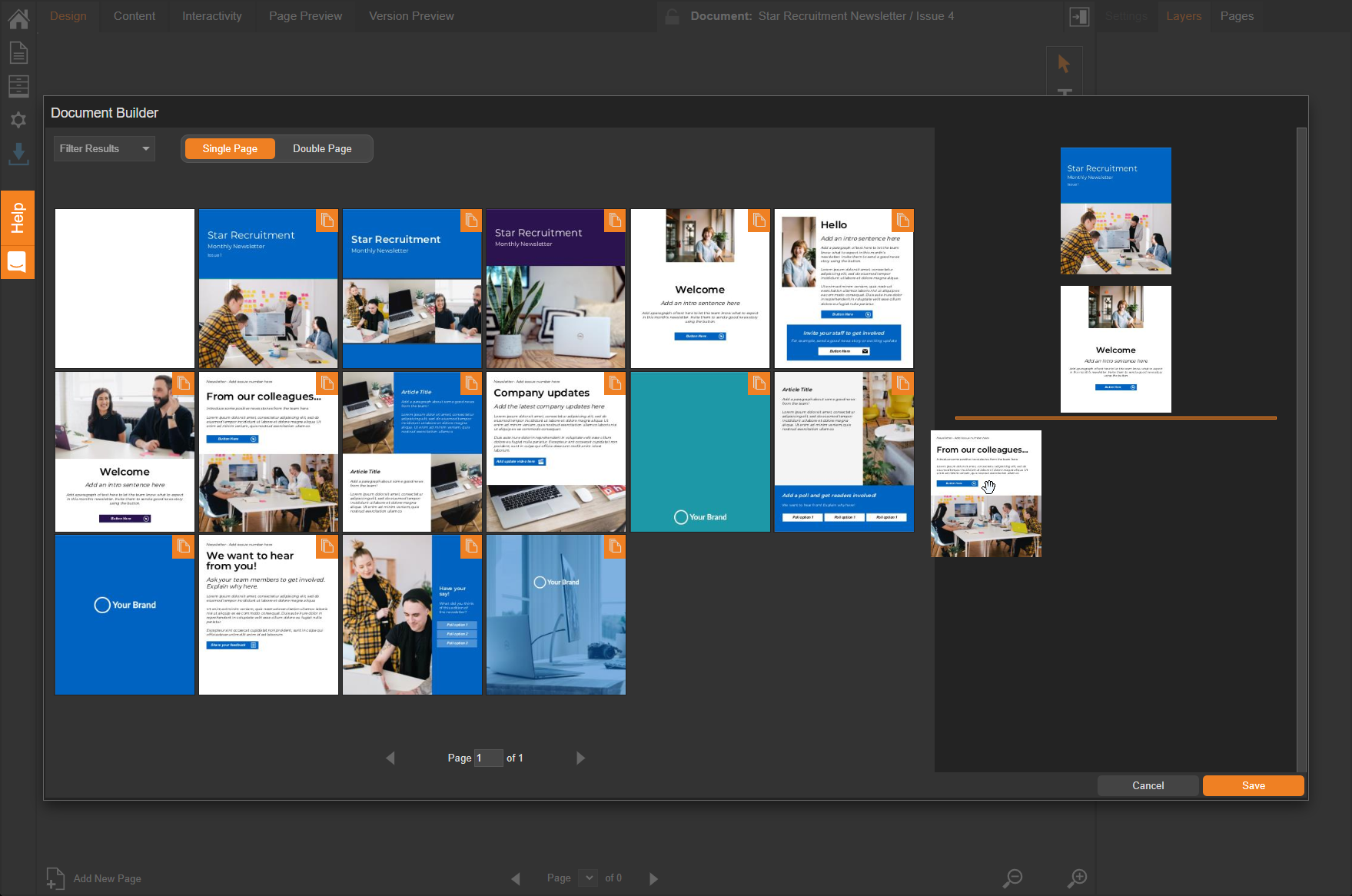Click the download icon in the left sidebar
The image size is (1352, 896).
18,154
